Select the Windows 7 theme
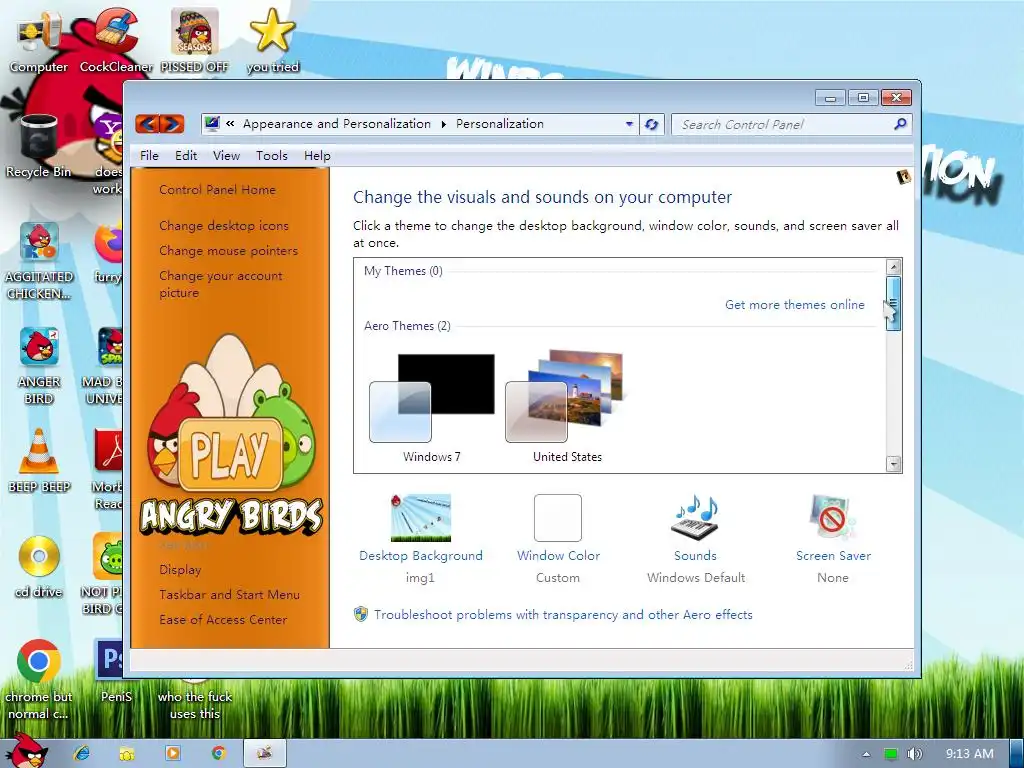Viewport: 1024px width, 768px height. [432, 408]
